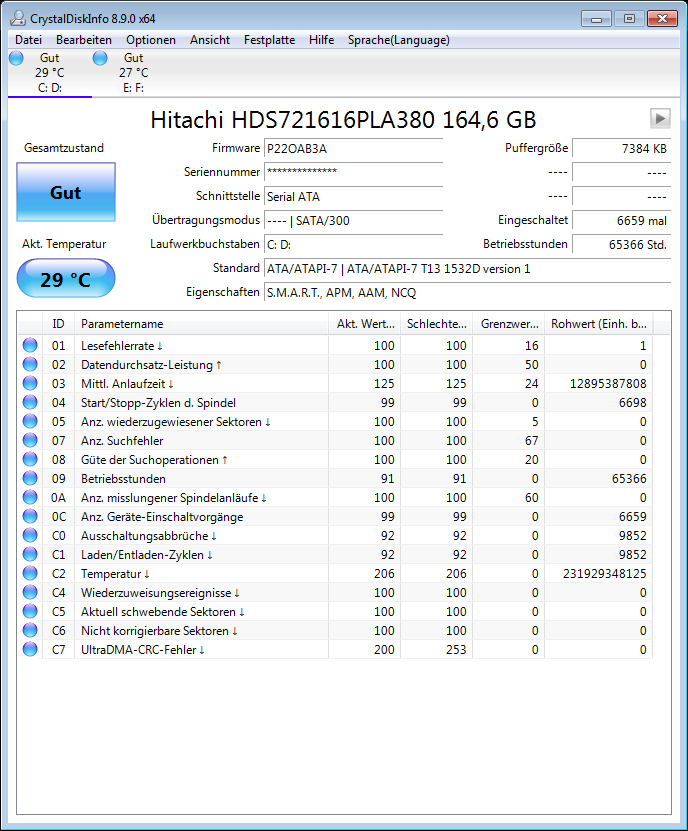This screenshot has width=688, height=831.
Task: Click status icon of Ausschaltungsabbrüche row
Action: click(30, 535)
